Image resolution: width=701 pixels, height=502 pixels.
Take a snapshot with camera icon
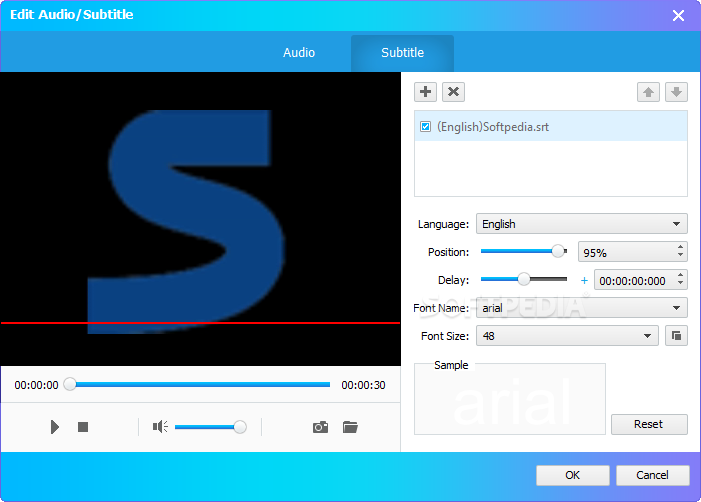coord(320,427)
